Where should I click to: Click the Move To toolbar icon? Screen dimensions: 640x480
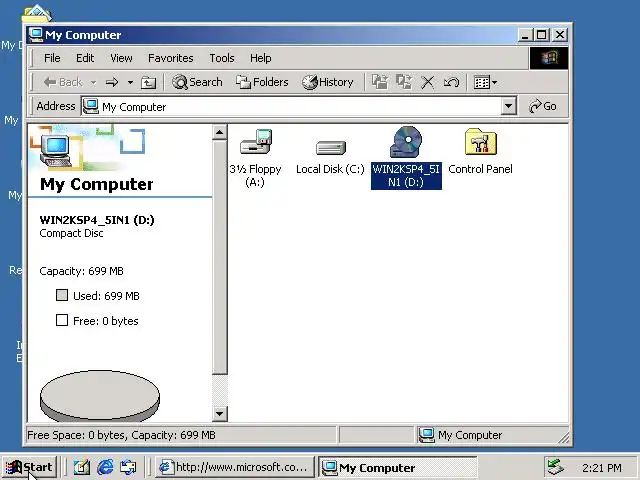380,82
